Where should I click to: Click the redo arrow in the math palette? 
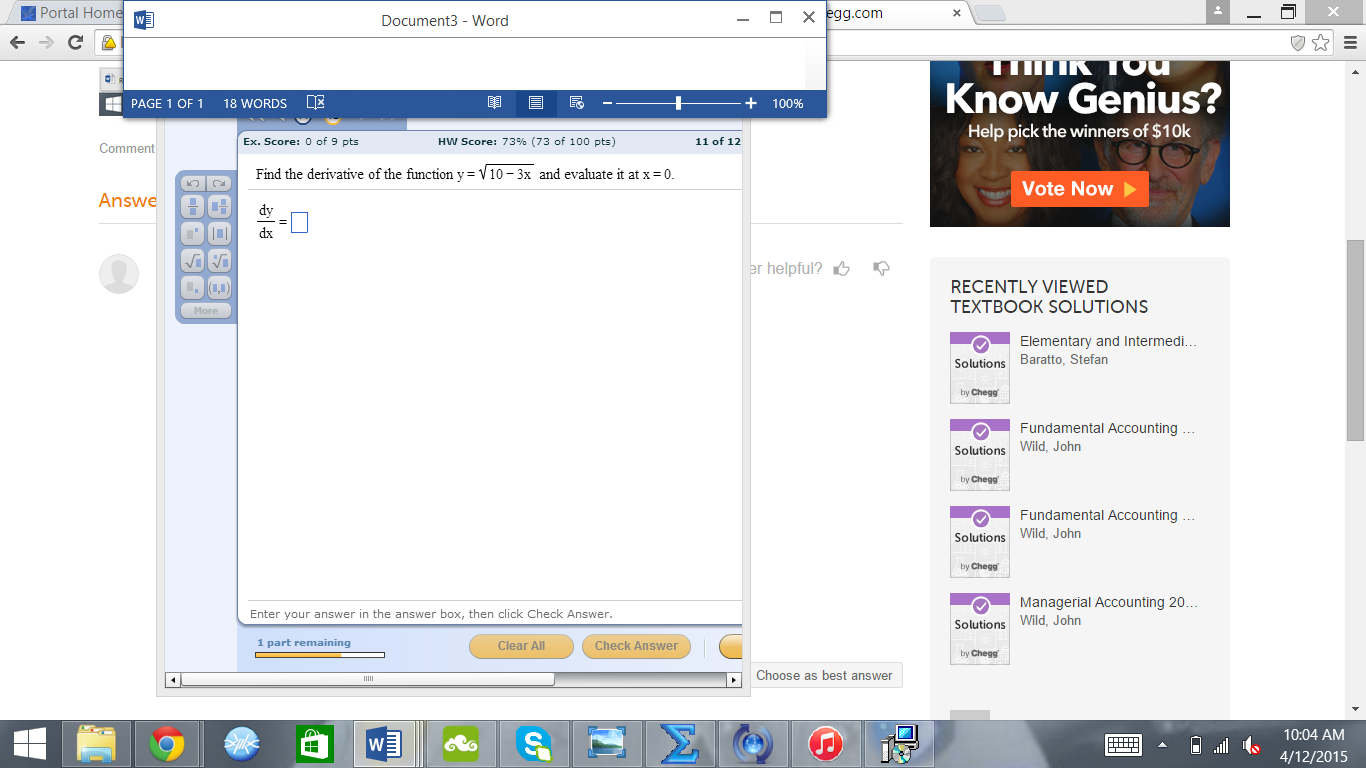tap(219, 184)
